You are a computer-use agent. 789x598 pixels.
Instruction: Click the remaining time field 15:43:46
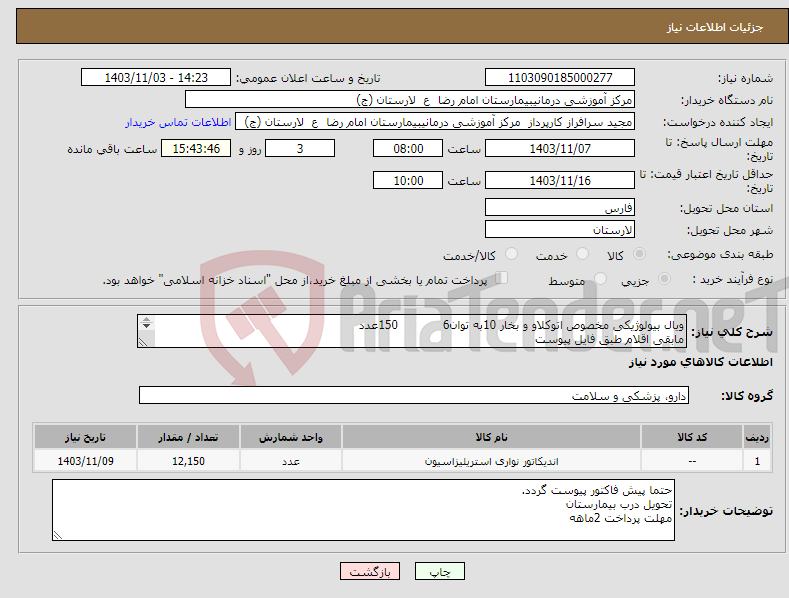tap(196, 148)
